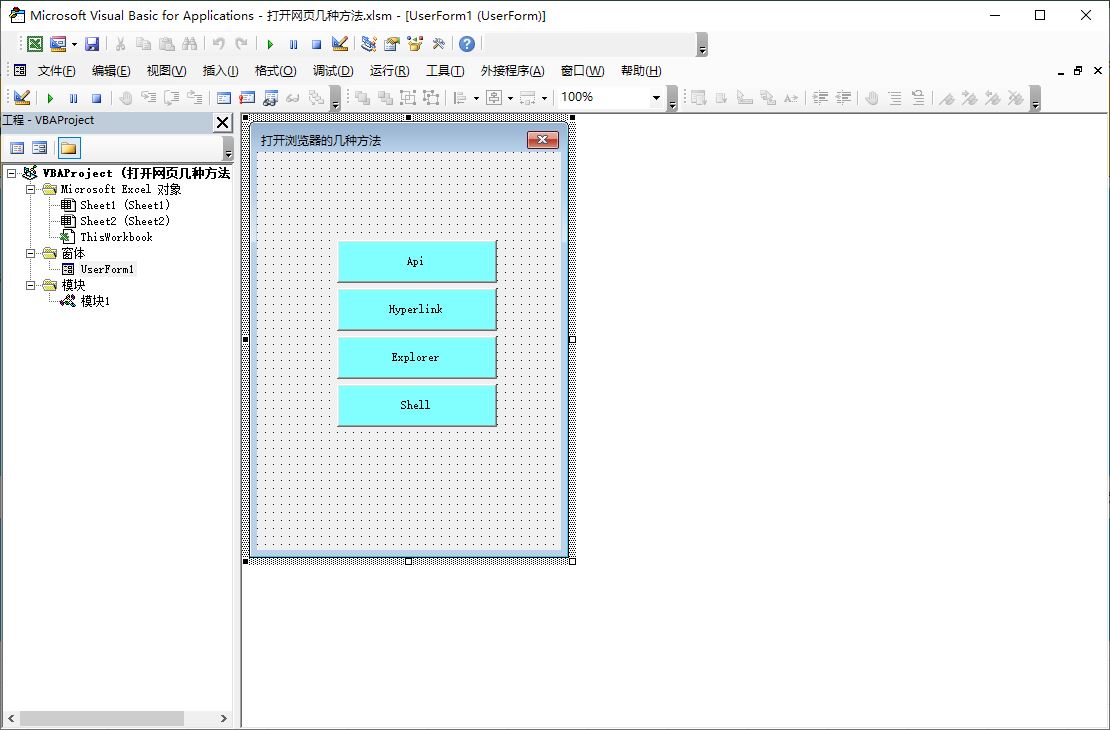Open the Properties Window icon
This screenshot has width=1110, height=730.
pos(391,44)
